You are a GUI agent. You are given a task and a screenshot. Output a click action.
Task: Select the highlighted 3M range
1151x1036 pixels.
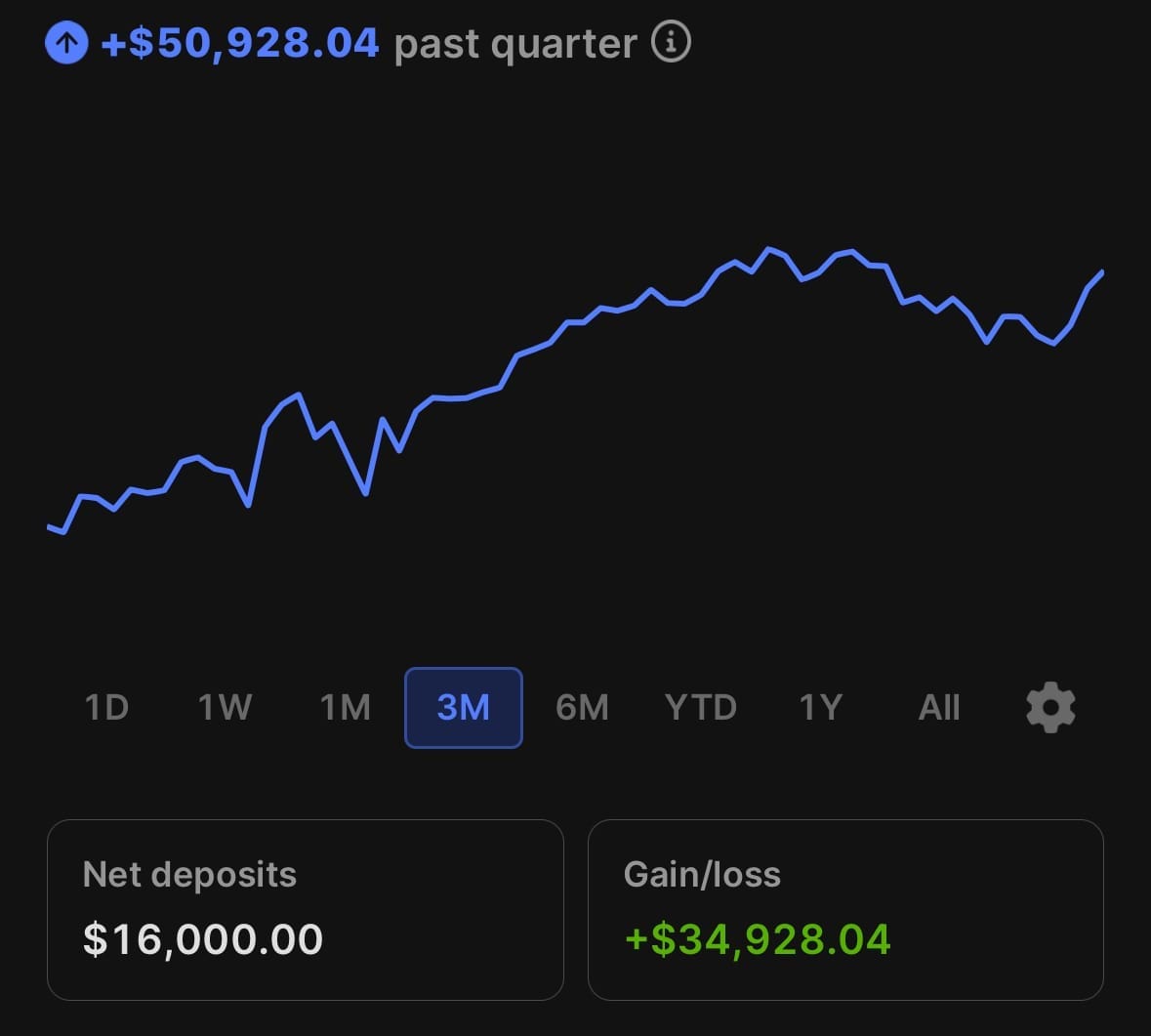(x=464, y=707)
